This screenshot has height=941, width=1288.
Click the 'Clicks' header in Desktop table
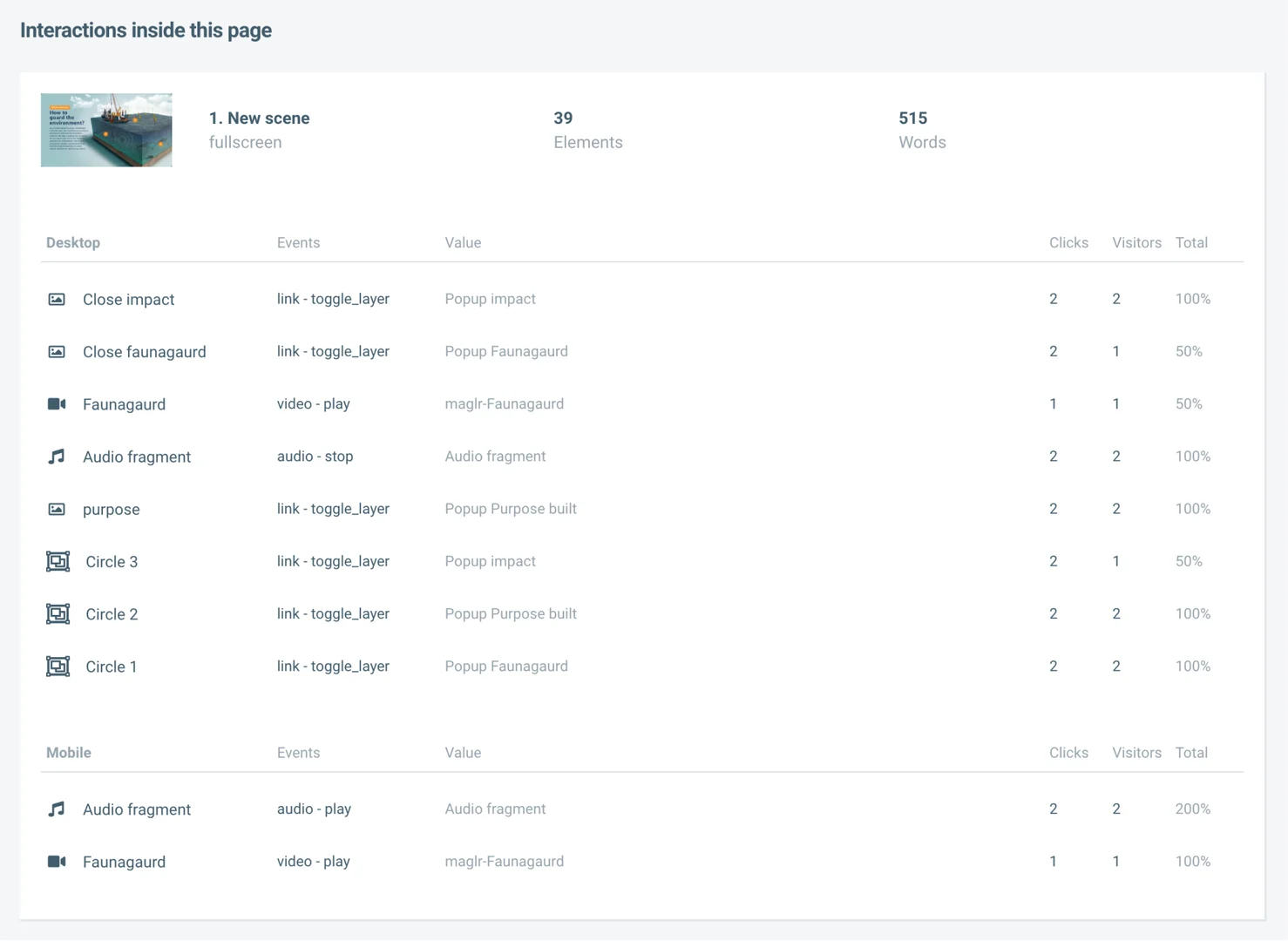(1068, 243)
